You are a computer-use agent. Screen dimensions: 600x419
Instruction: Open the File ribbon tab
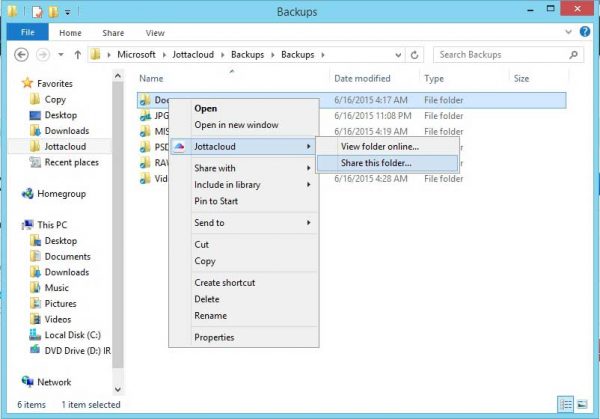(x=28, y=32)
